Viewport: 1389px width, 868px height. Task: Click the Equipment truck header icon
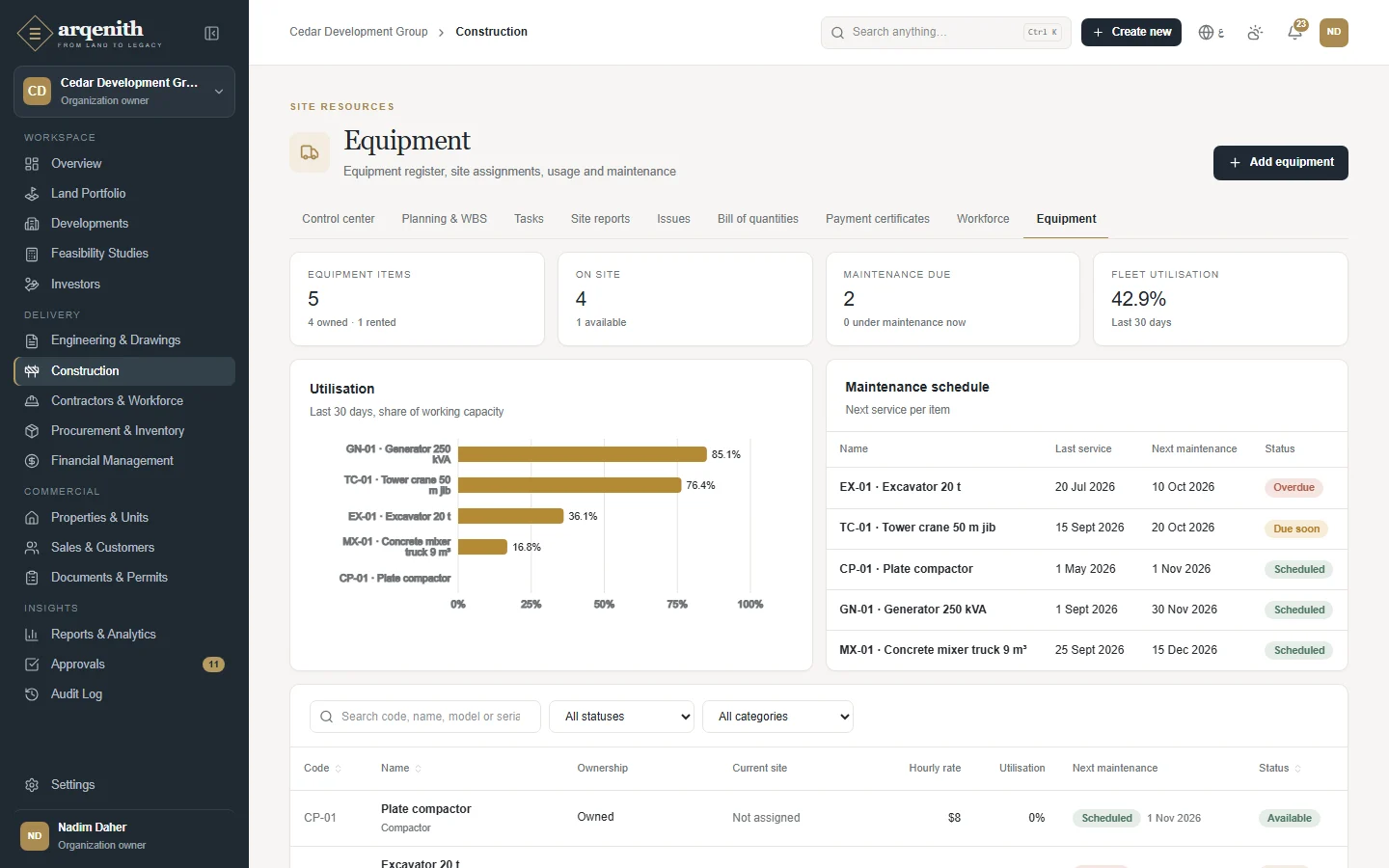click(310, 152)
